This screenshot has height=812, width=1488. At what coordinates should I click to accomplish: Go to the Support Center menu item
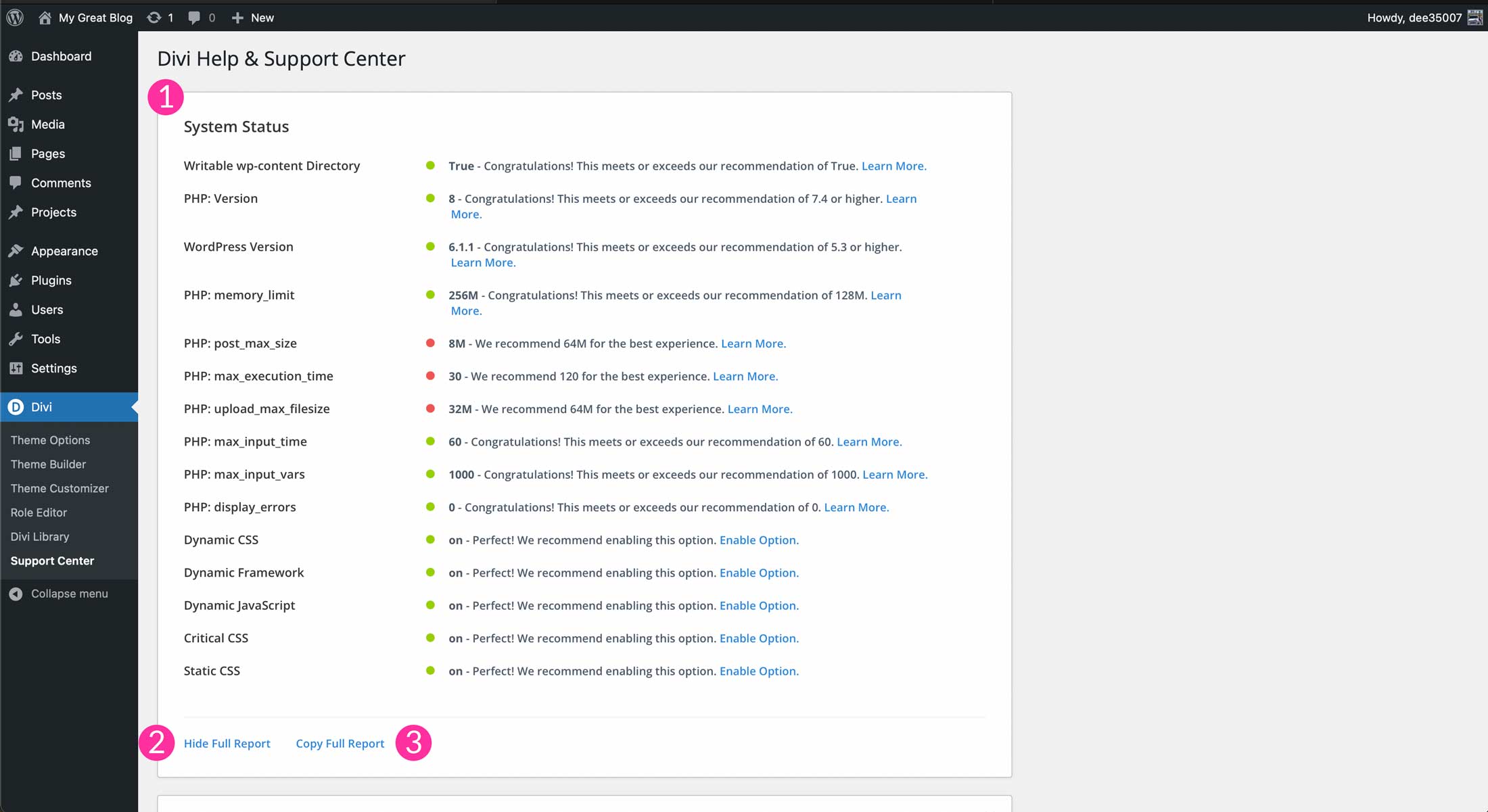point(52,560)
